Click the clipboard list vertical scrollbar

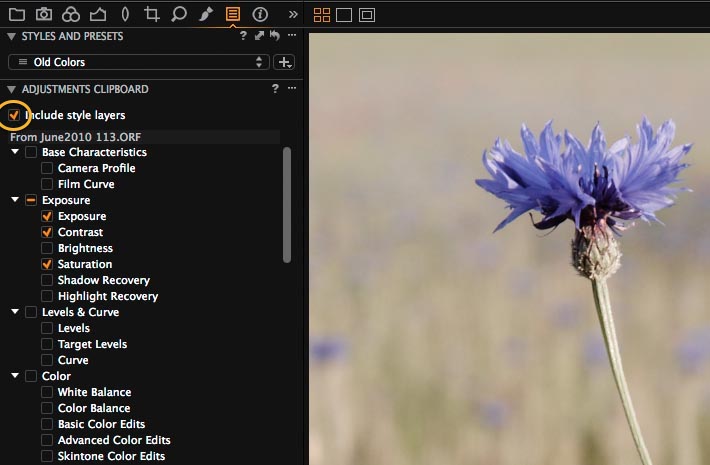coord(287,205)
